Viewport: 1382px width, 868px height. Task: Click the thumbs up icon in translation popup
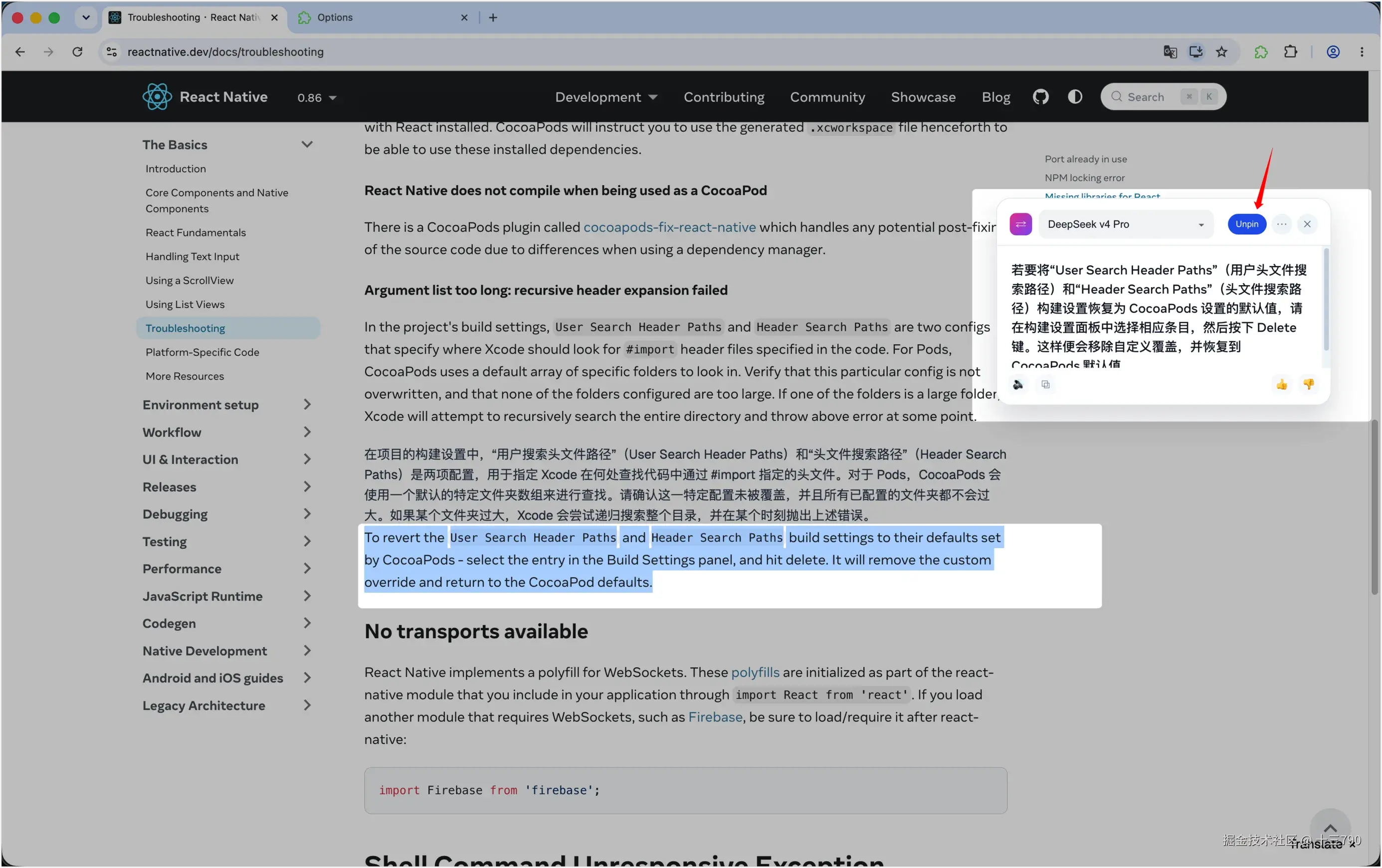click(x=1282, y=384)
